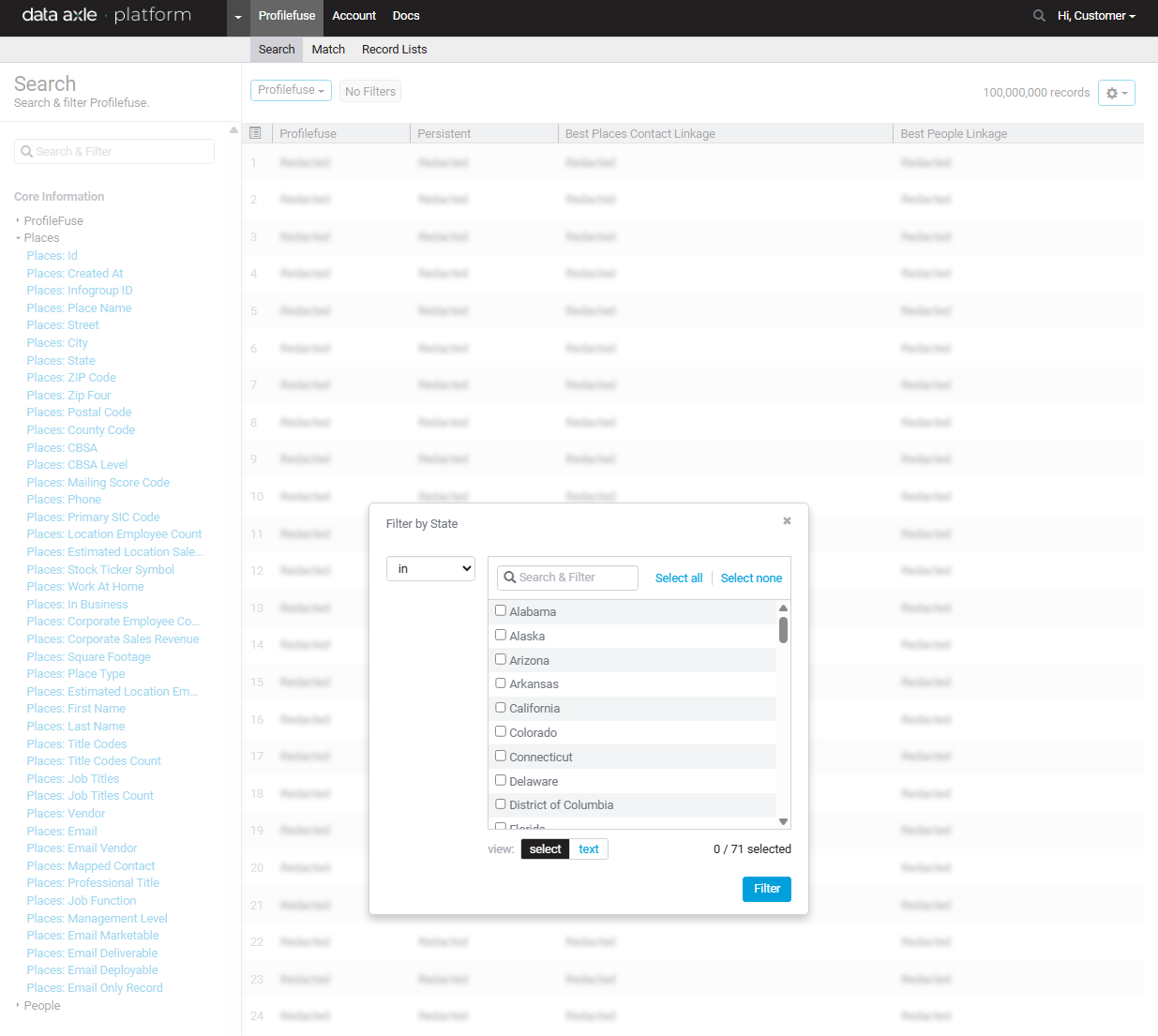Click the column list icon in table header
The width and height of the screenshot is (1158, 1036).
255,133
